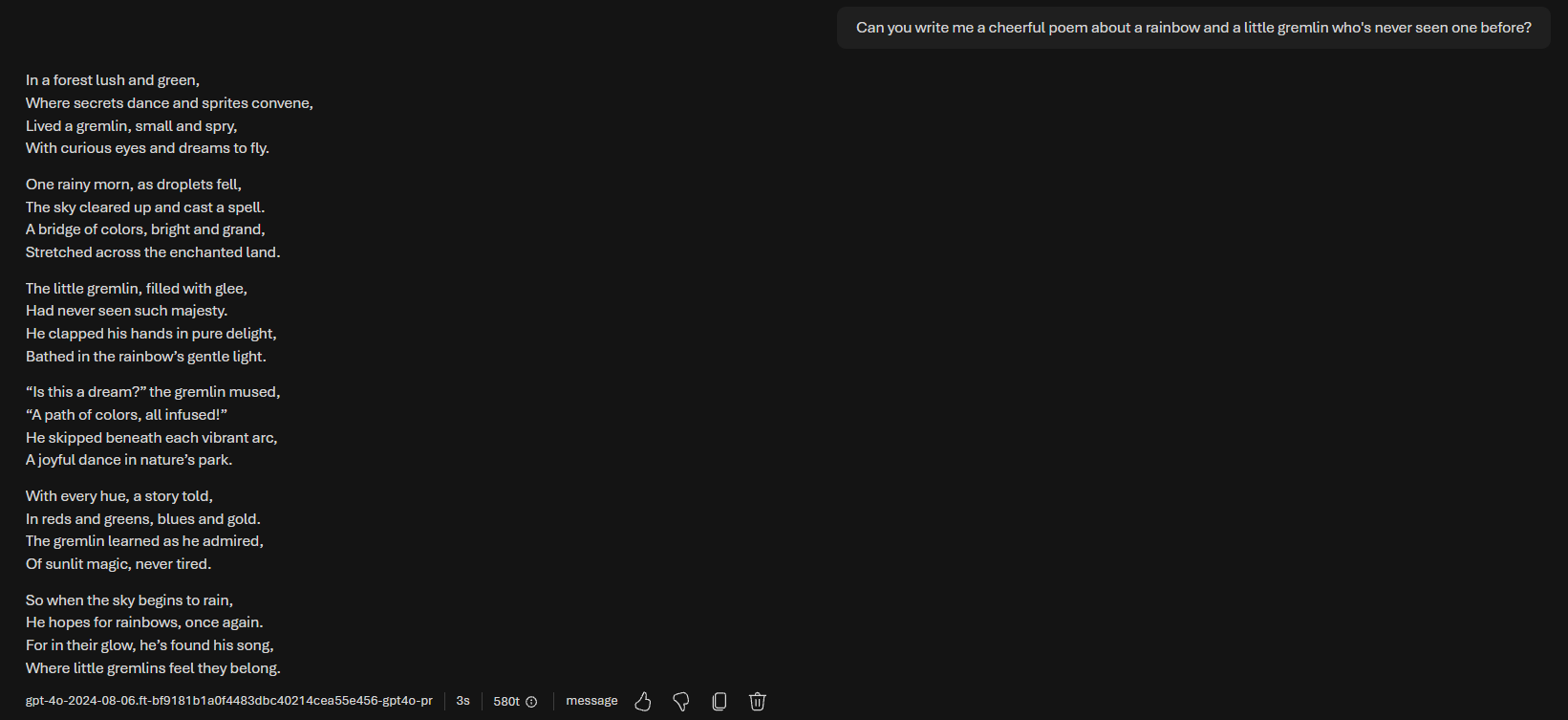The image size is (1568, 720).
Task: Click line 'In reds and greens, blues and gold.'
Action: (143, 519)
